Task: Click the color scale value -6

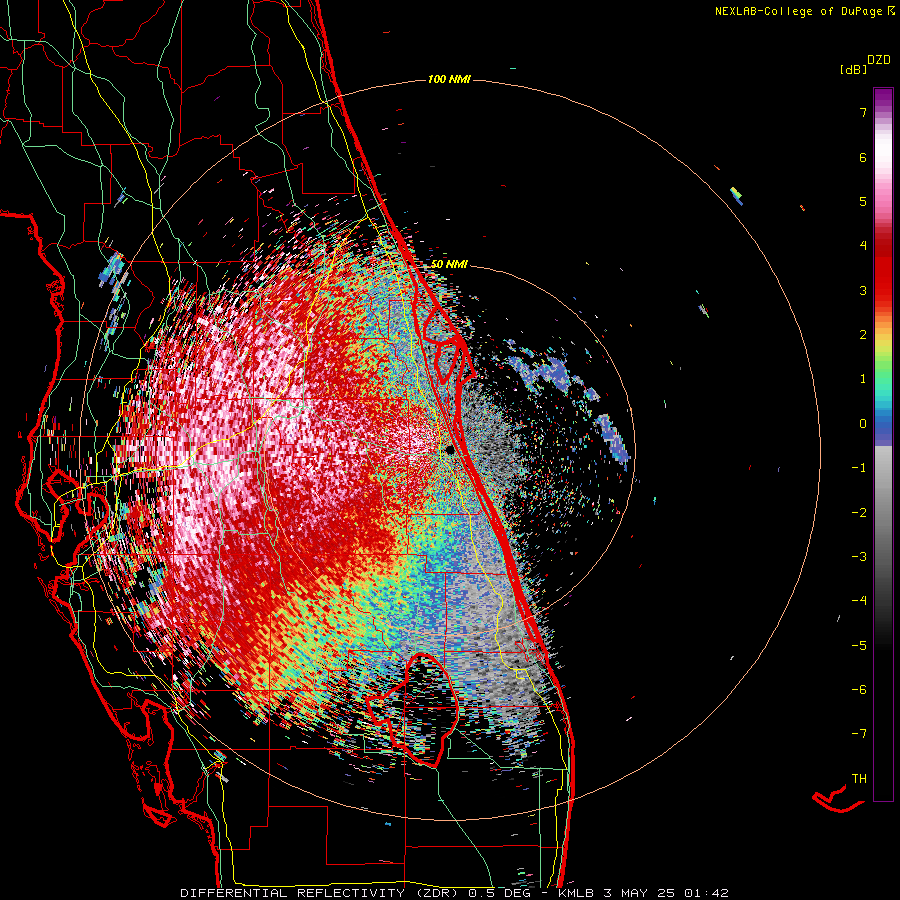Action: coord(859,690)
